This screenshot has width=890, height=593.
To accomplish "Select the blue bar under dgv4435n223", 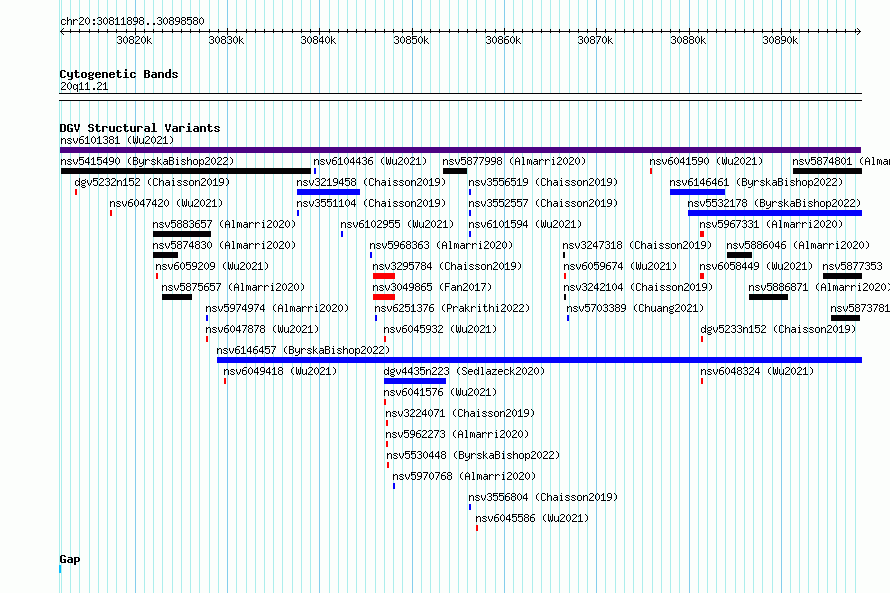I will (x=415, y=381).
